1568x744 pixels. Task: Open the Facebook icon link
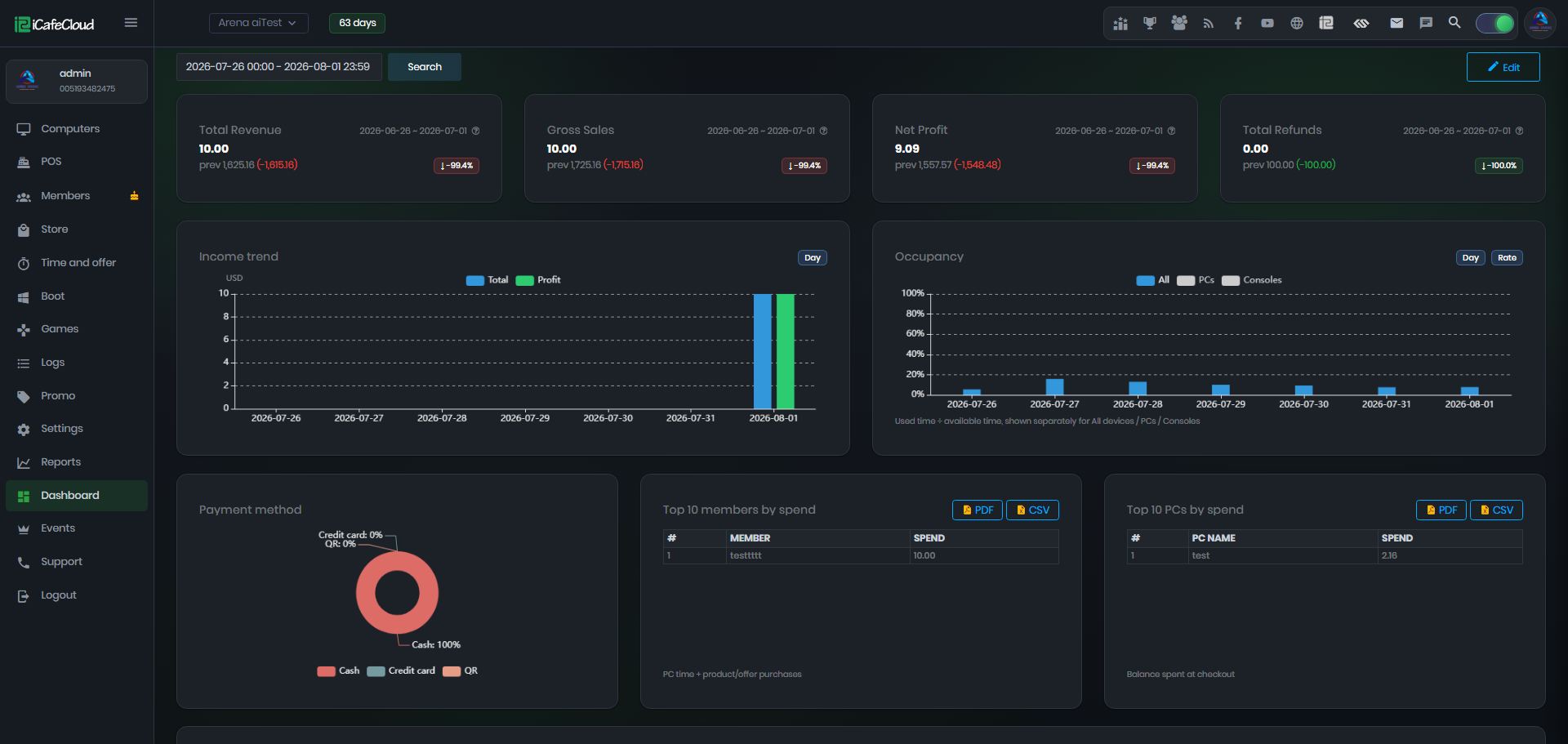(1238, 23)
